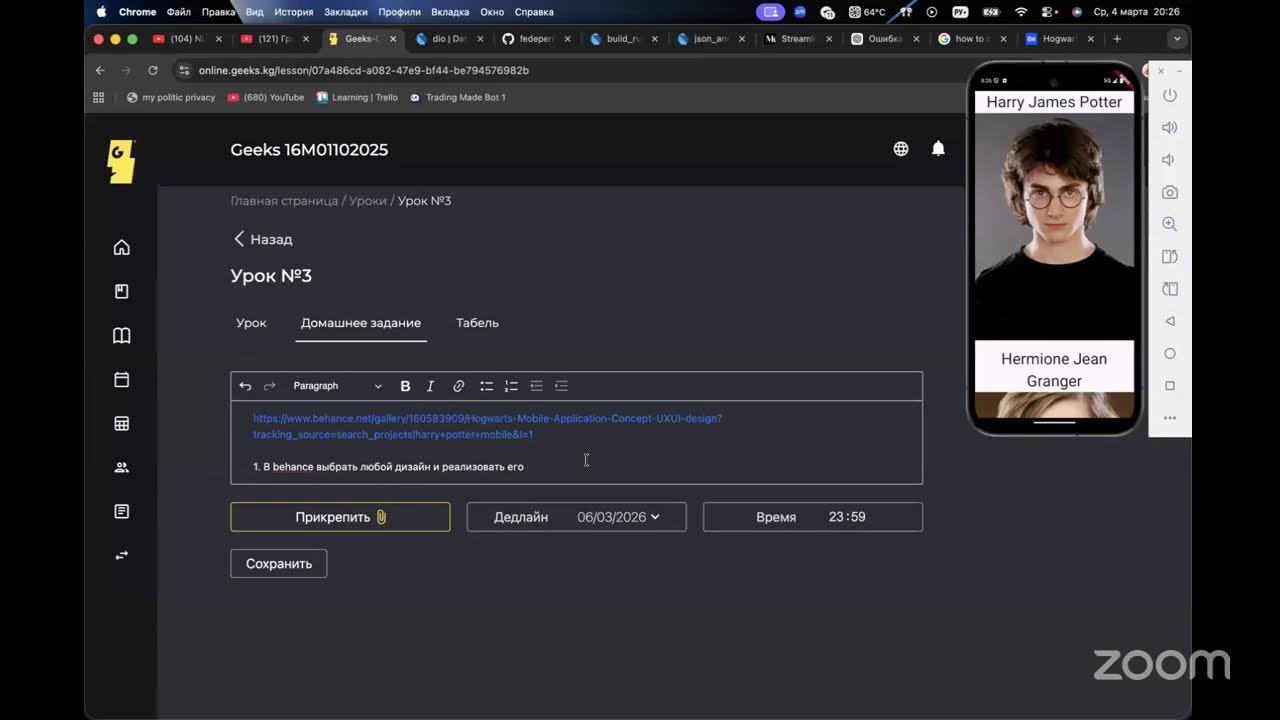Redo the edit in the editor toolbar

[x=269, y=386]
